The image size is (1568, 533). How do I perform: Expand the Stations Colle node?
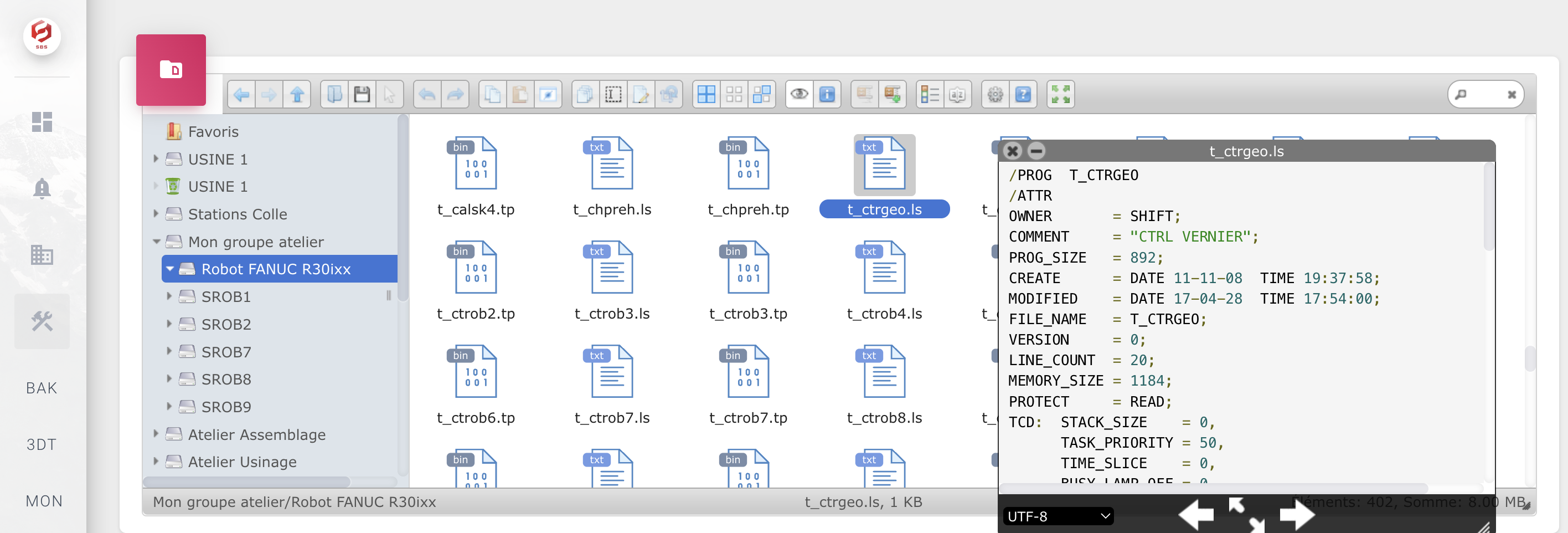click(x=156, y=214)
